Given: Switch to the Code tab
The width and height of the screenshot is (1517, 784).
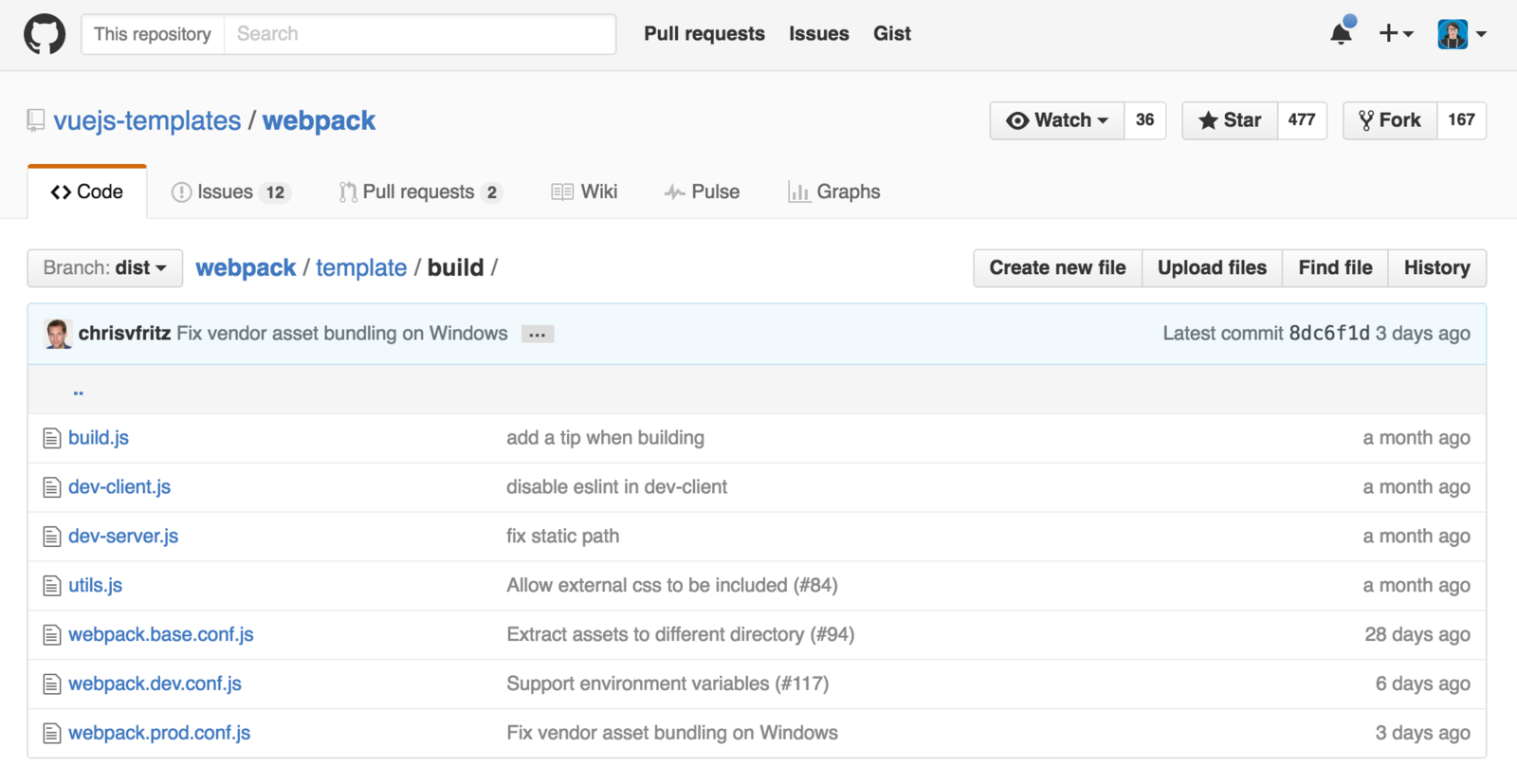Looking at the screenshot, I should pyautogui.click(x=87, y=192).
